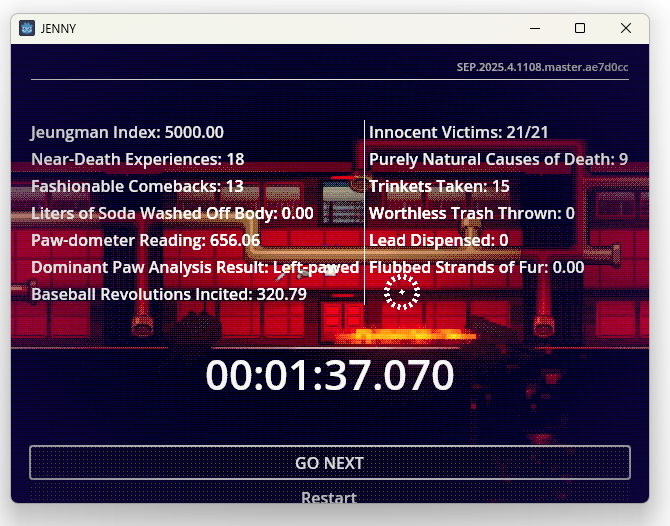This screenshot has width=670, height=526.
Task: Click the Lead Dispensed: 0 stat
Action: pos(438,240)
